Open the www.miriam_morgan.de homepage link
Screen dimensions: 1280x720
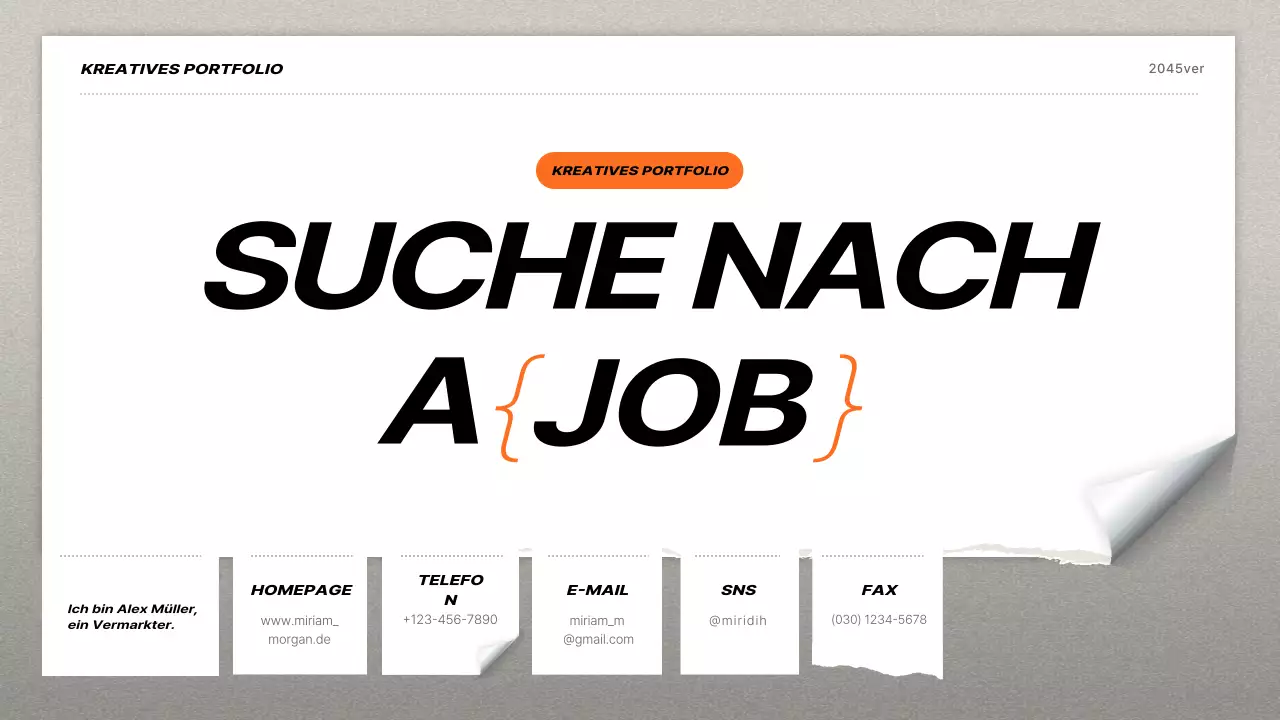[x=299, y=629]
